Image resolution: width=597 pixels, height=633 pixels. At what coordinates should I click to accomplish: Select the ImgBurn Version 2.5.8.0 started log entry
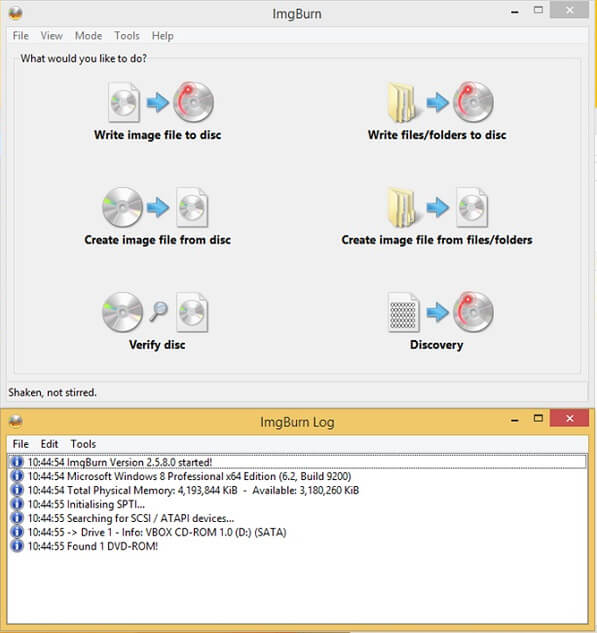click(297, 462)
